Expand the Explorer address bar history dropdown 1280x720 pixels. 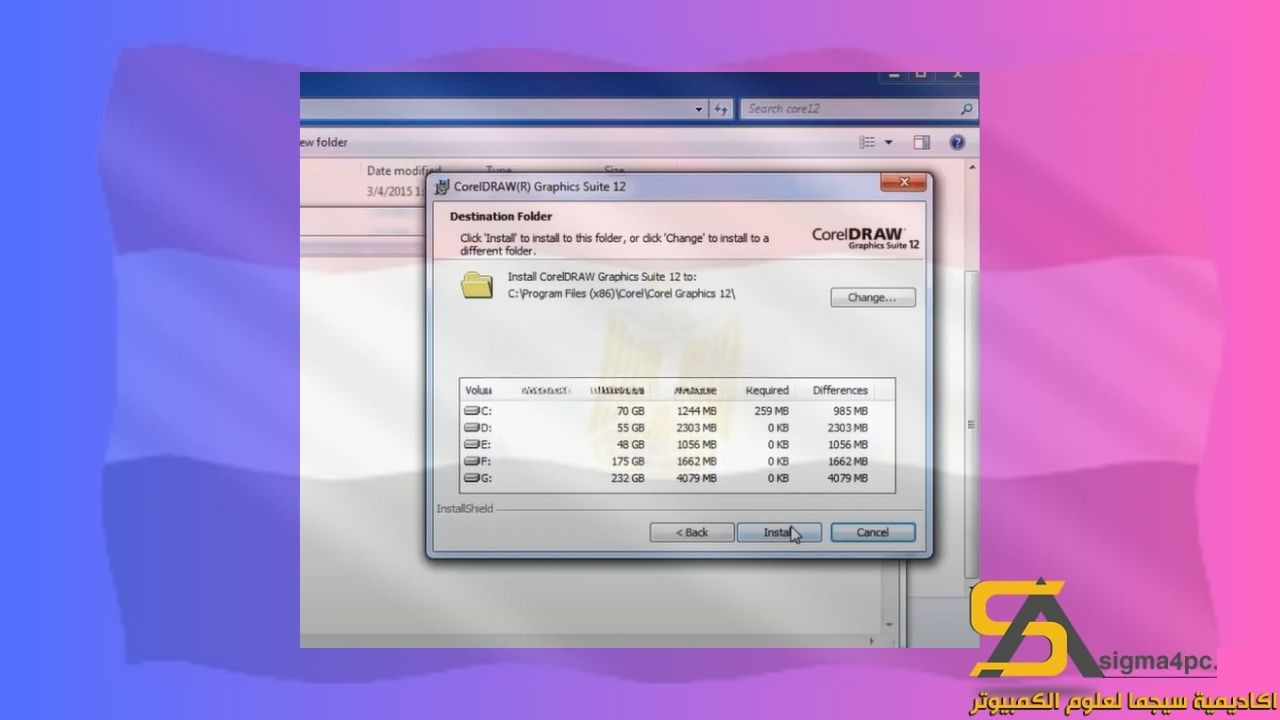tap(700, 108)
